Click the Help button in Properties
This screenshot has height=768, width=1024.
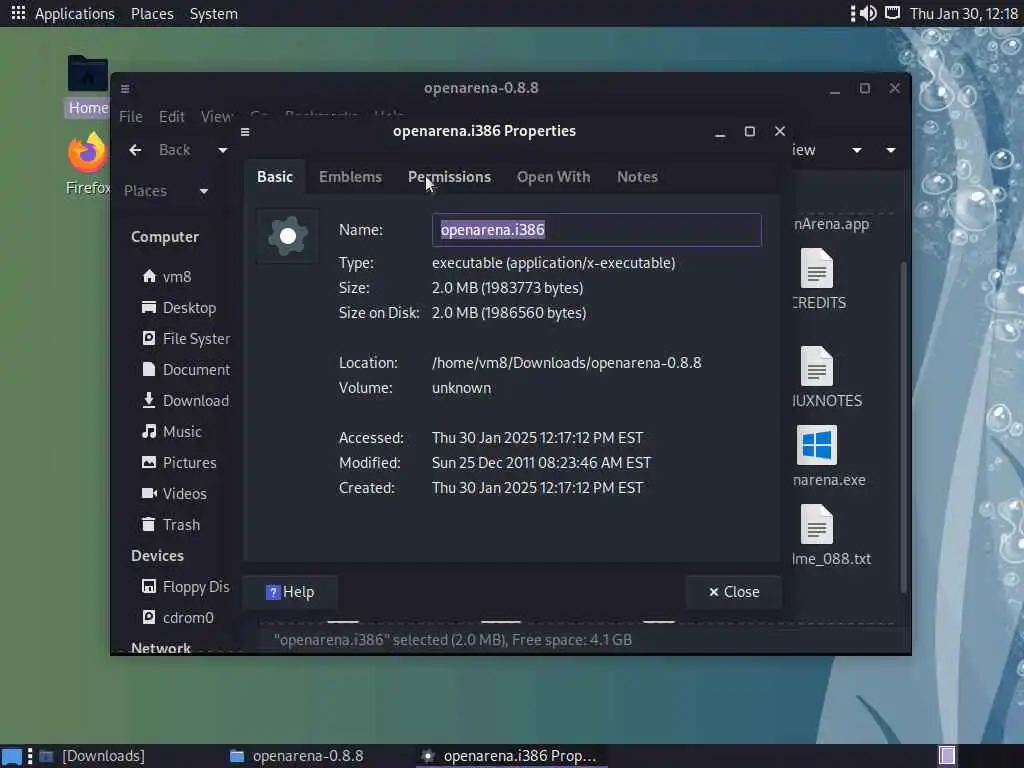pos(290,592)
